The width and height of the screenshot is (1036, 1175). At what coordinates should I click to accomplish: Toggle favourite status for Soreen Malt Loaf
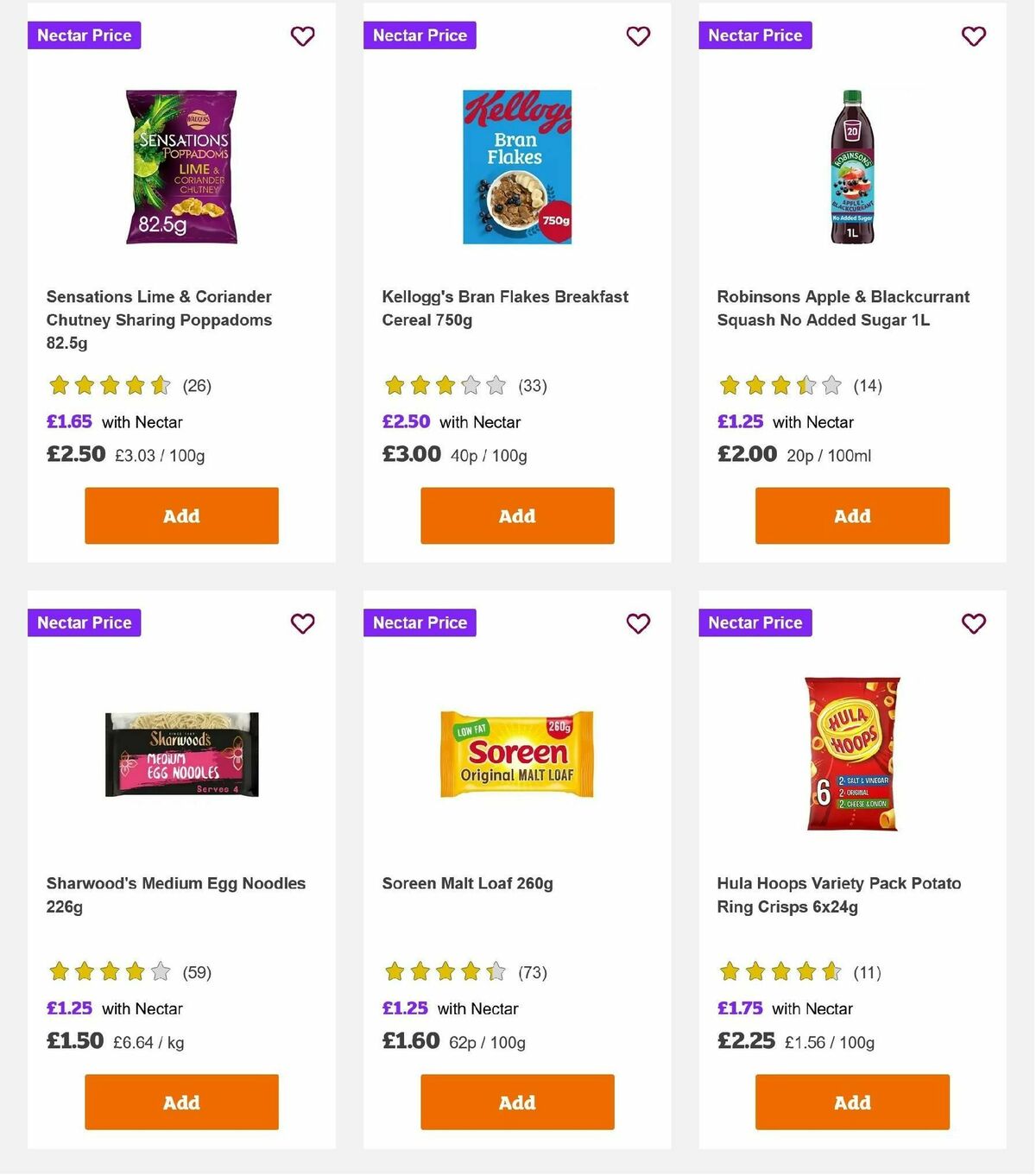pyautogui.click(x=638, y=623)
